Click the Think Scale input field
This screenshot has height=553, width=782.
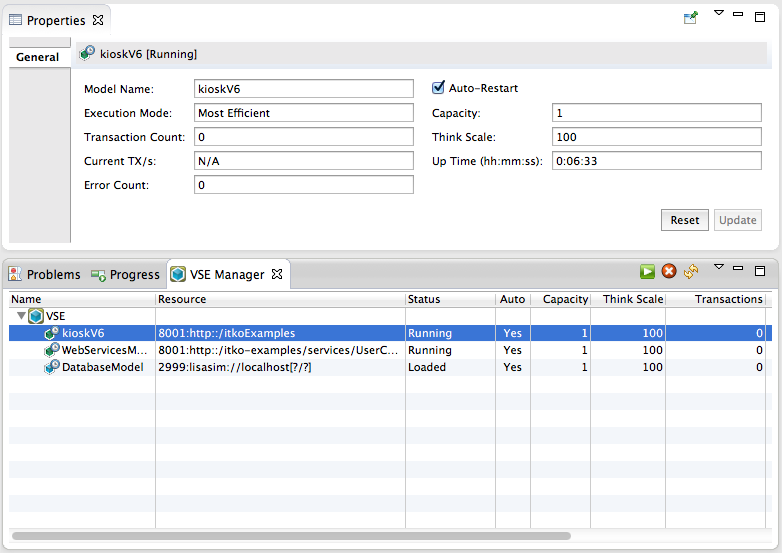coord(656,137)
